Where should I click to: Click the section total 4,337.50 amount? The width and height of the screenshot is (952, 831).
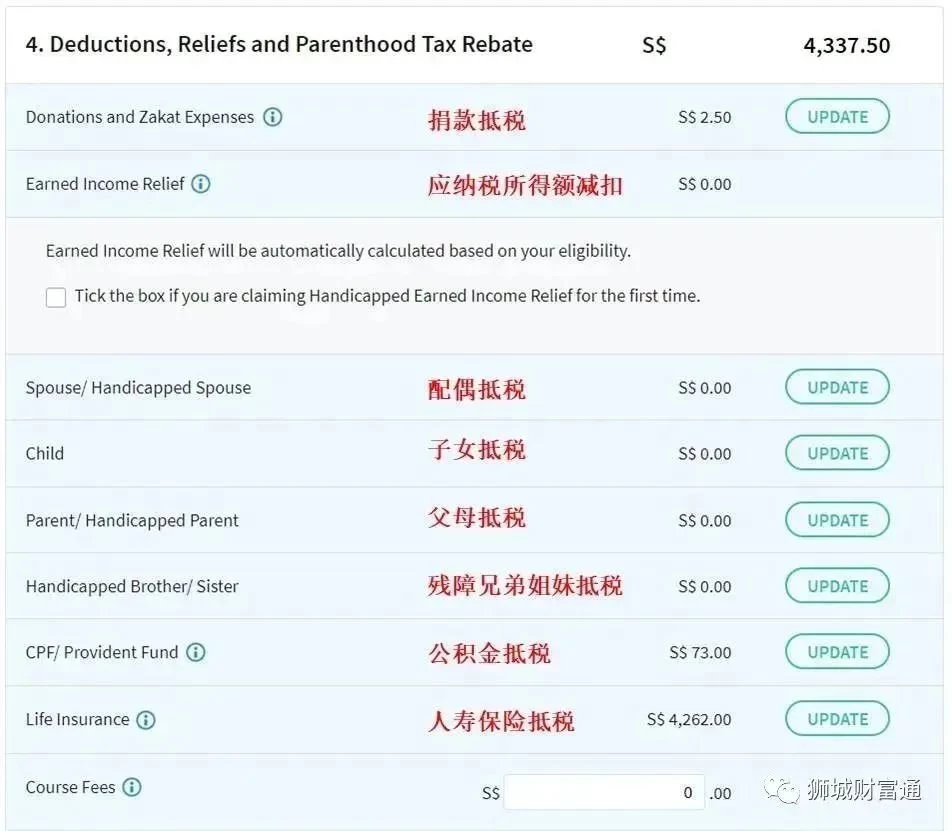tap(846, 46)
